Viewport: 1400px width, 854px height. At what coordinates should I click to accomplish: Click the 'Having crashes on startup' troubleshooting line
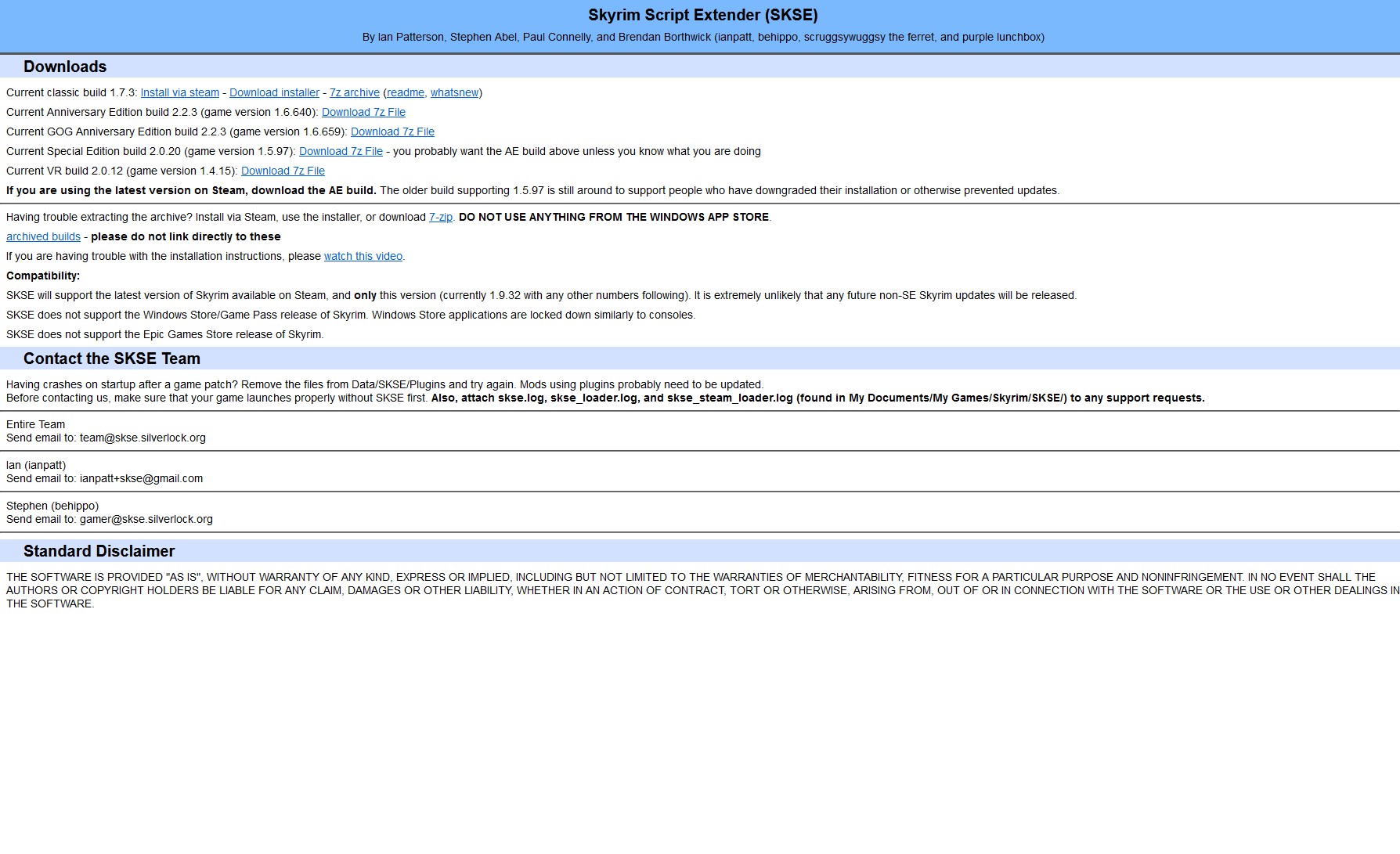pyautogui.click(x=384, y=384)
